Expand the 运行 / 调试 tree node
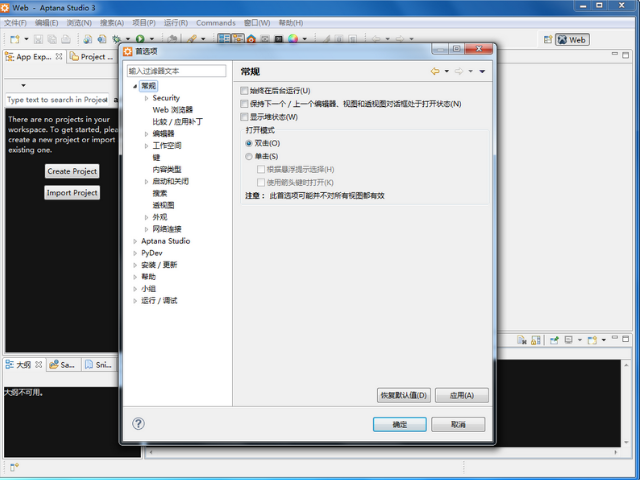This screenshot has height=480, width=641. click(135, 301)
